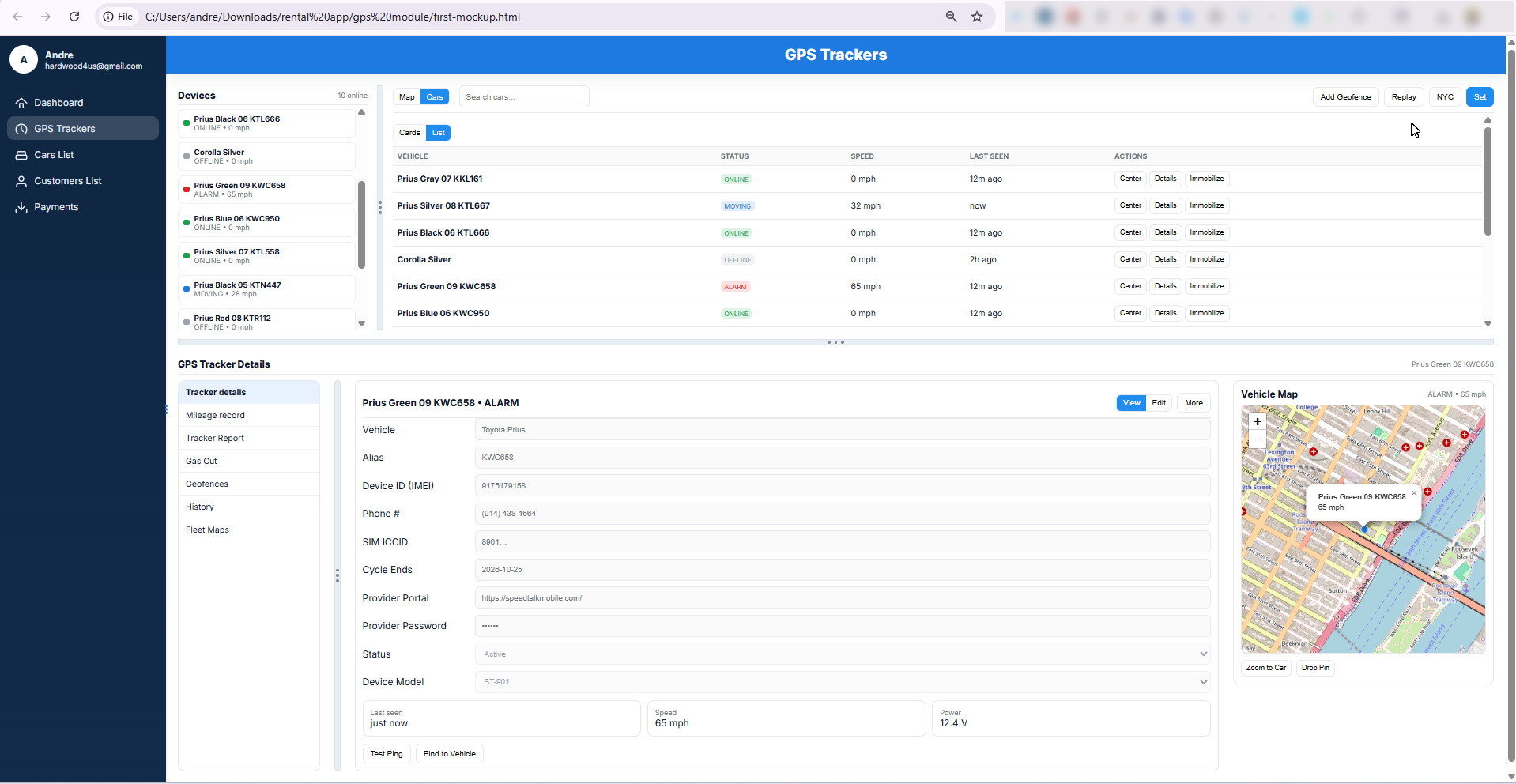Click the Search cars input field
This screenshot has height=784, width=1516.
[x=523, y=97]
